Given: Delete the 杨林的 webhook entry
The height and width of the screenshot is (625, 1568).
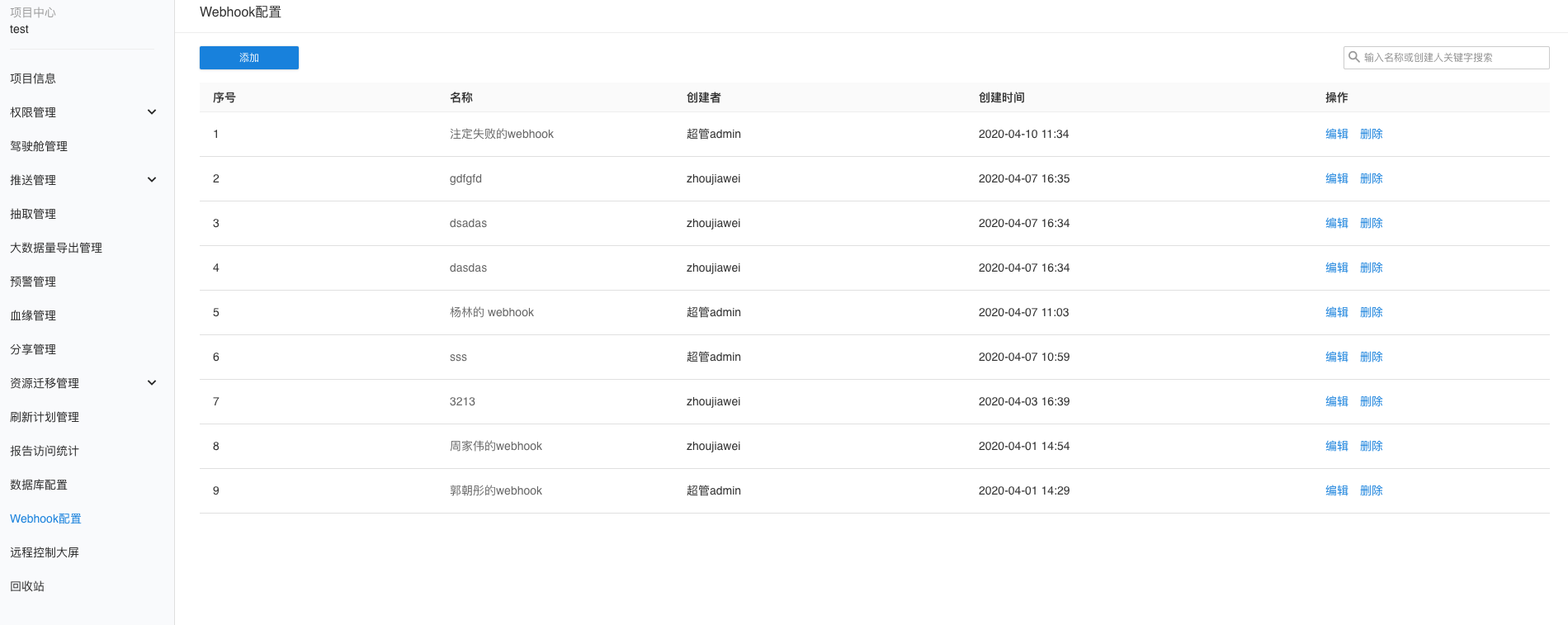Looking at the screenshot, I should point(1371,312).
